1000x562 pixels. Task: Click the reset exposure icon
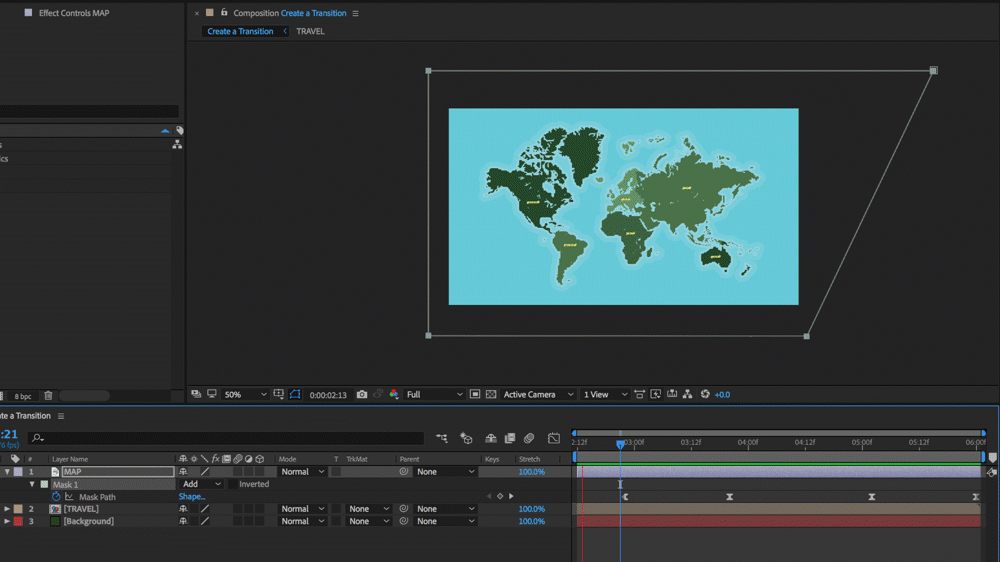tap(705, 395)
